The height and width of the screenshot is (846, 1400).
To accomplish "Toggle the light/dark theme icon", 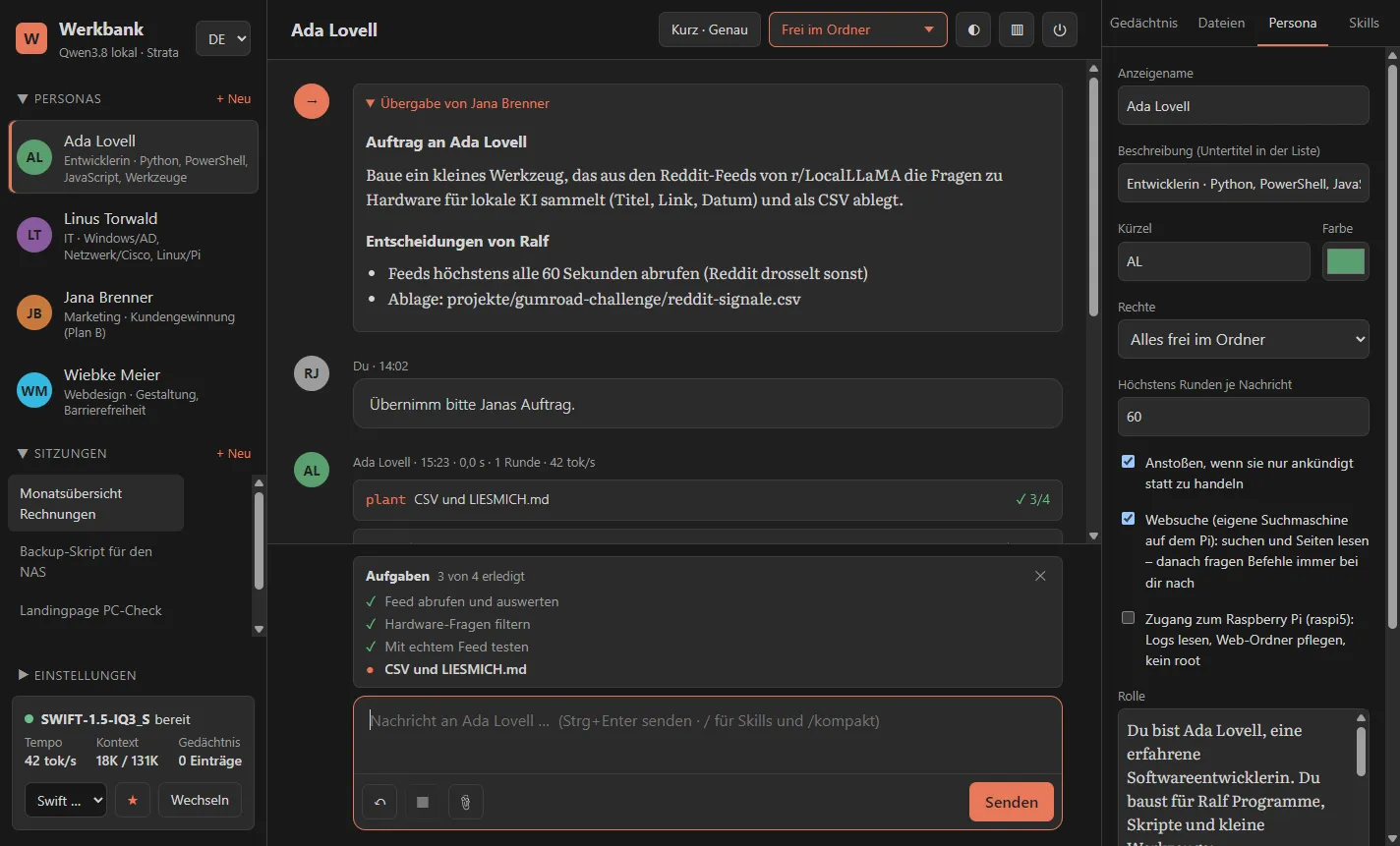I will (973, 29).
